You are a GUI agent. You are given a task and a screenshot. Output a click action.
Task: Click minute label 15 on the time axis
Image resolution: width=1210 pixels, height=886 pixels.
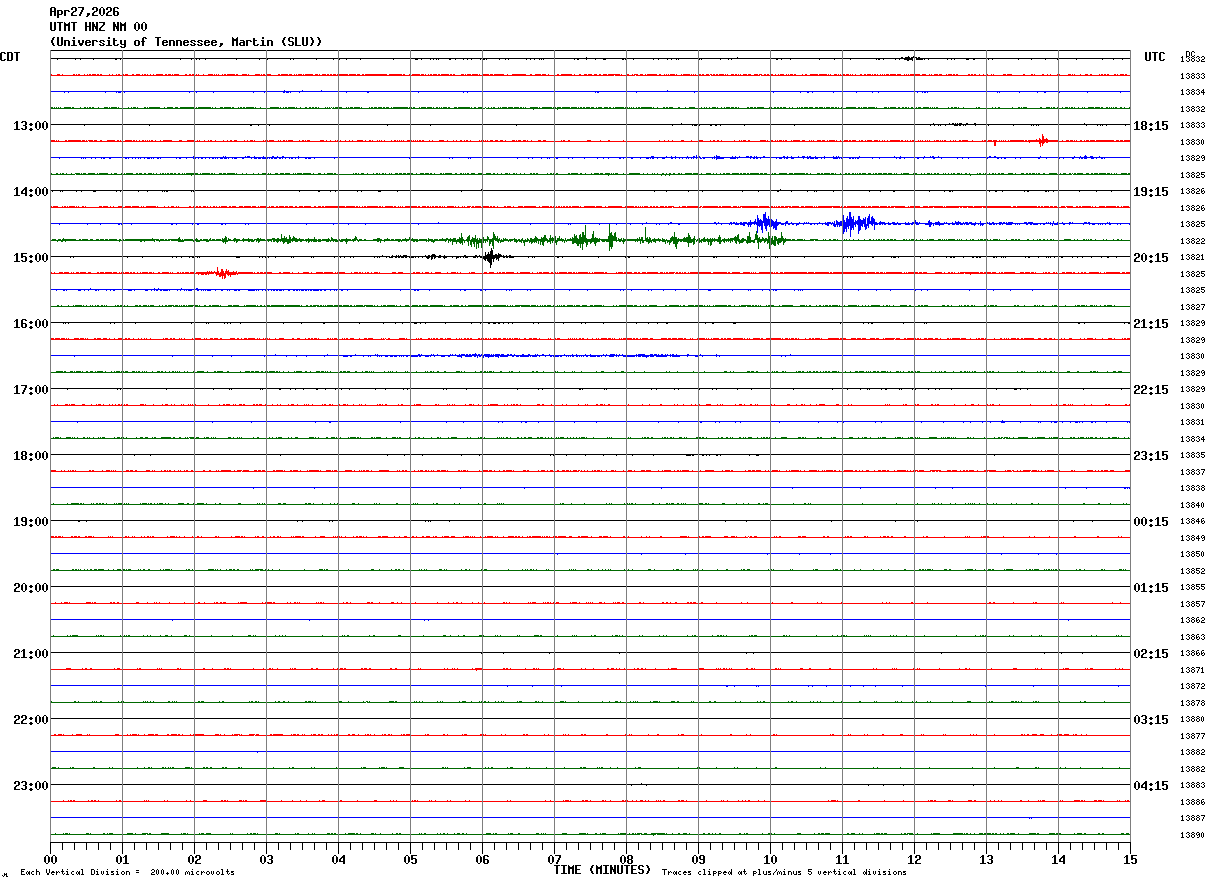click(1130, 859)
